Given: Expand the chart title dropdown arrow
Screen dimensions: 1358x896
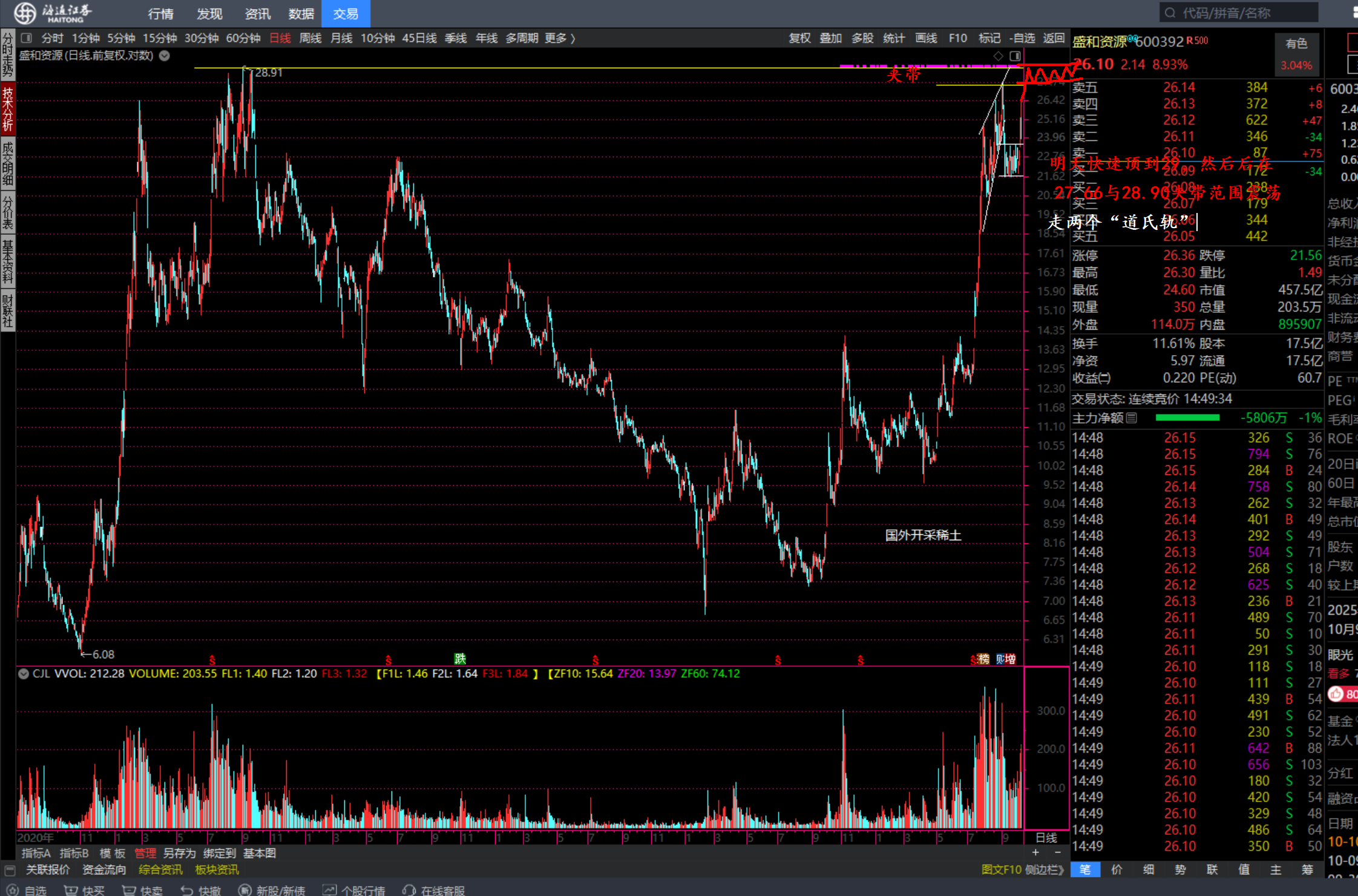Looking at the screenshot, I should [164, 56].
